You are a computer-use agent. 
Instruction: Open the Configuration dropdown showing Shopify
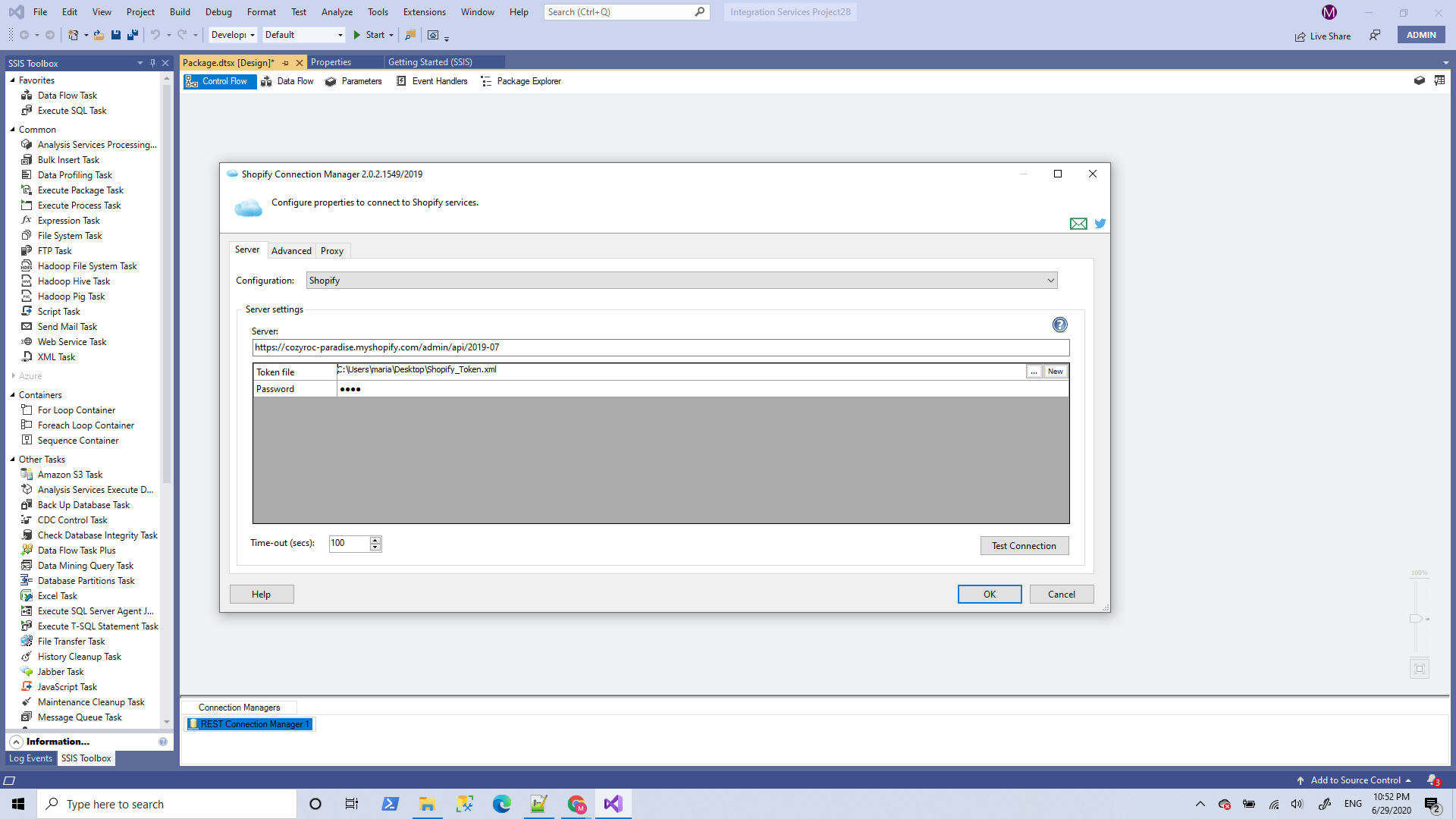pos(1050,281)
